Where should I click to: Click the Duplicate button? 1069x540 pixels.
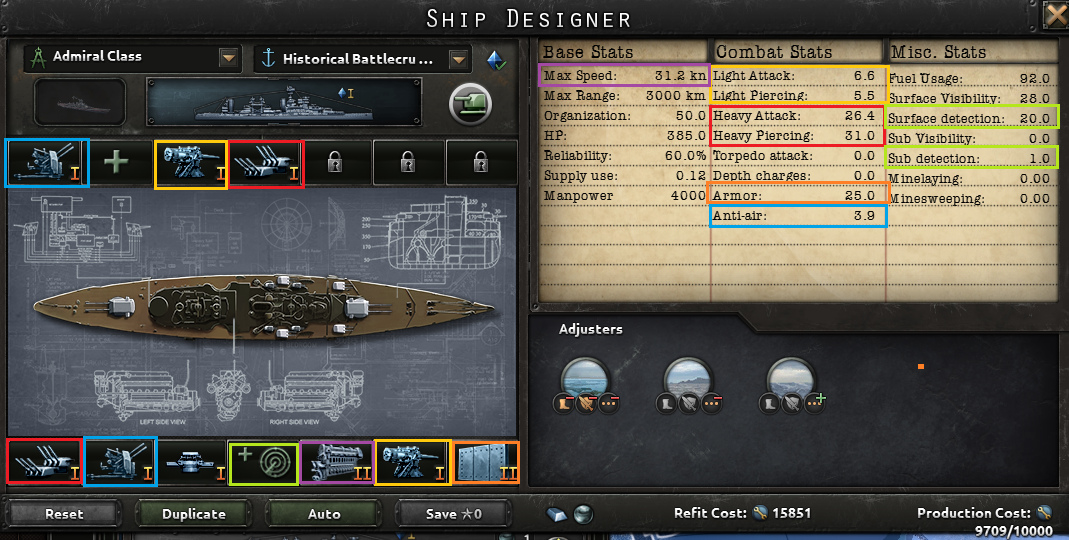point(194,514)
